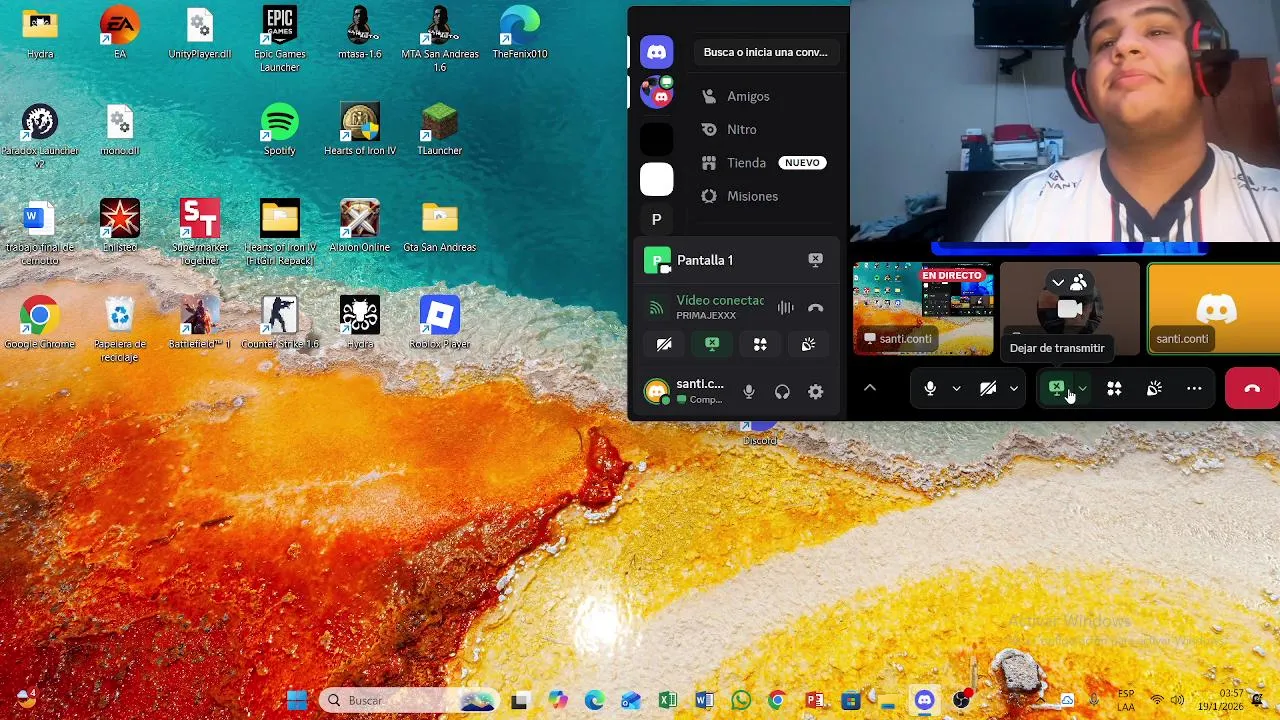Turn on camera in call control bar
The width and height of the screenshot is (1280, 720).
click(x=988, y=388)
